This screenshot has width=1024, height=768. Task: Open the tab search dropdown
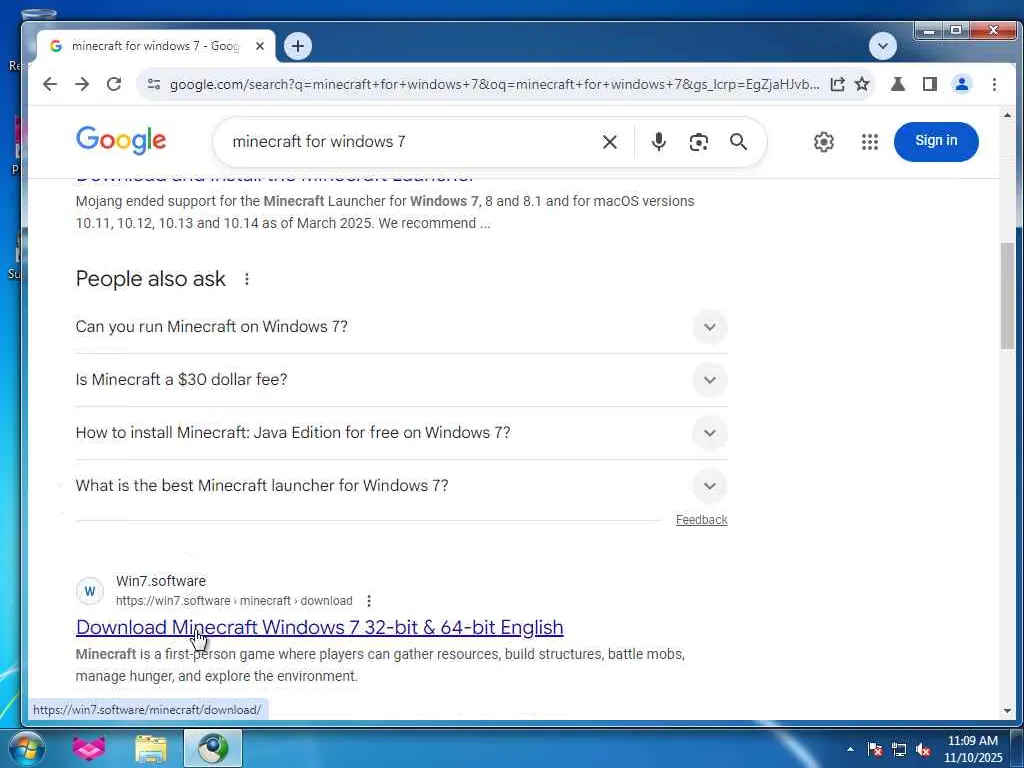pos(883,46)
